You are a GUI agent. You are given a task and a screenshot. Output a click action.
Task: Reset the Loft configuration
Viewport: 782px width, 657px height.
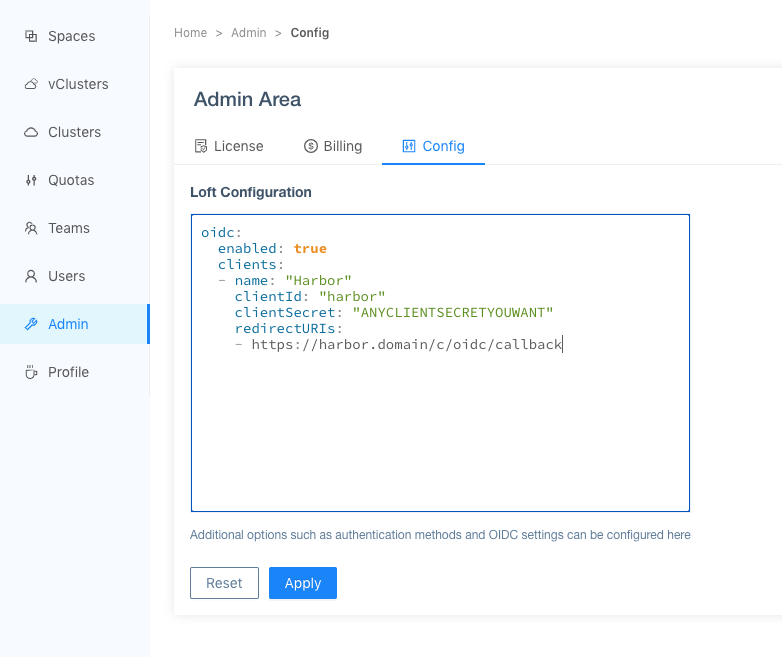(224, 583)
